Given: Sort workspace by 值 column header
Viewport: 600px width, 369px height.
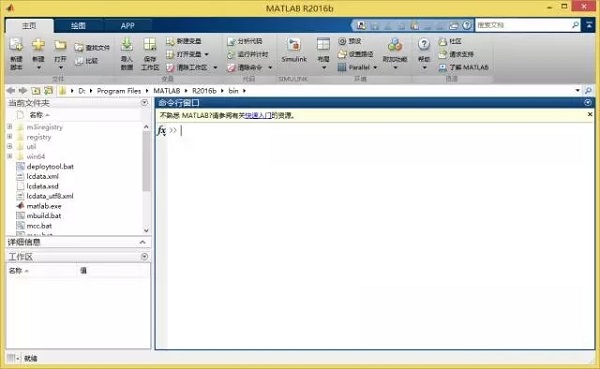Looking at the screenshot, I should click(x=83, y=271).
